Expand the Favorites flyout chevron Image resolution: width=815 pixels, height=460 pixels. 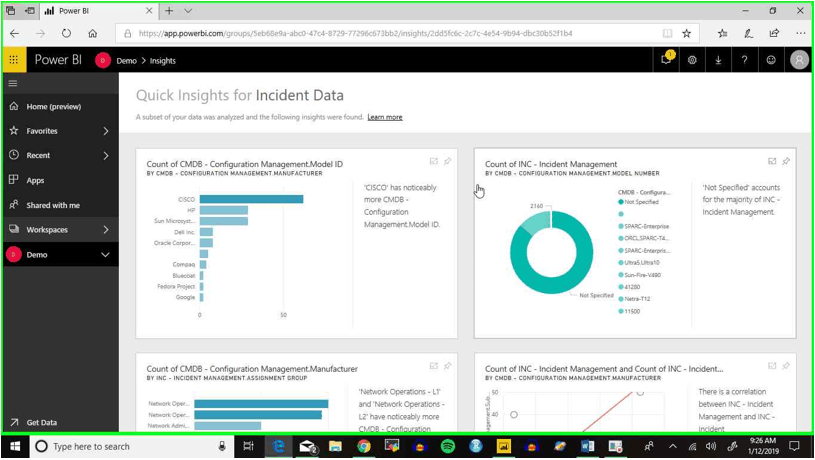106,131
